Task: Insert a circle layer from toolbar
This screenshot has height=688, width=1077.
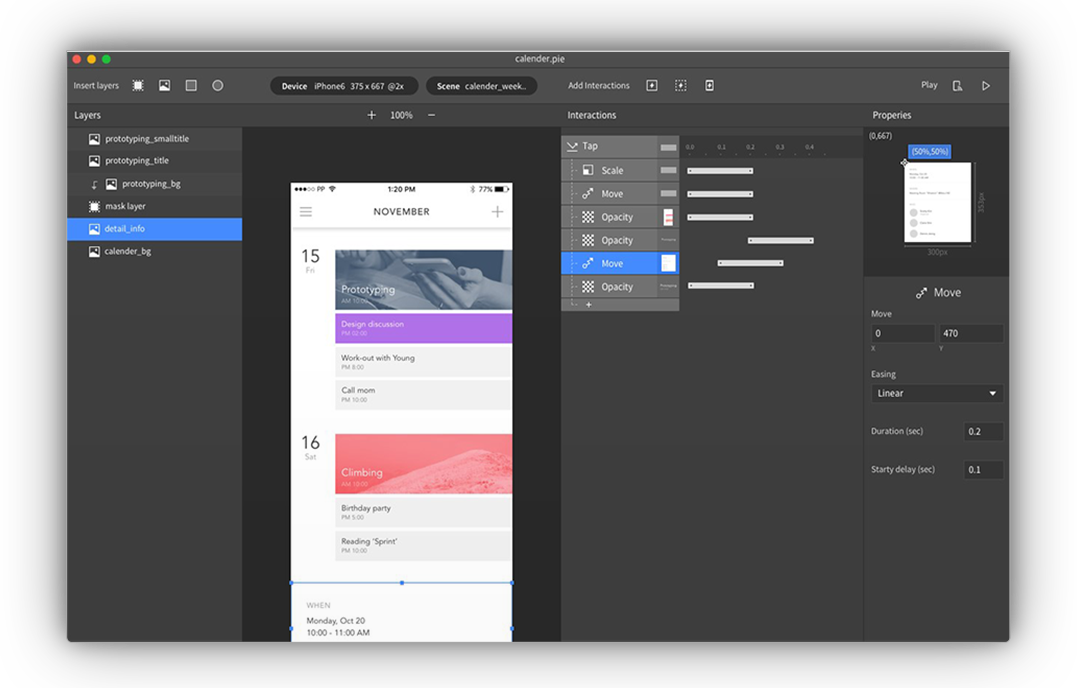Action: (x=217, y=86)
